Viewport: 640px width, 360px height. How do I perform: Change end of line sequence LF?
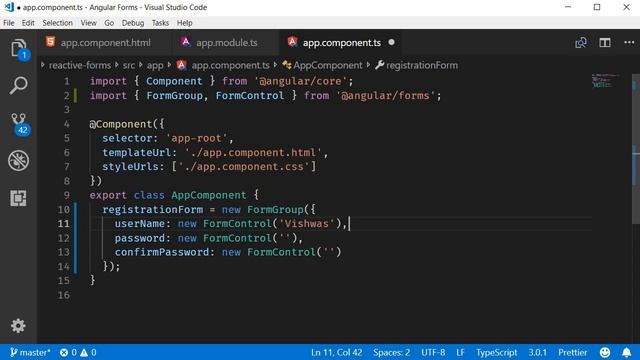(x=460, y=352)
